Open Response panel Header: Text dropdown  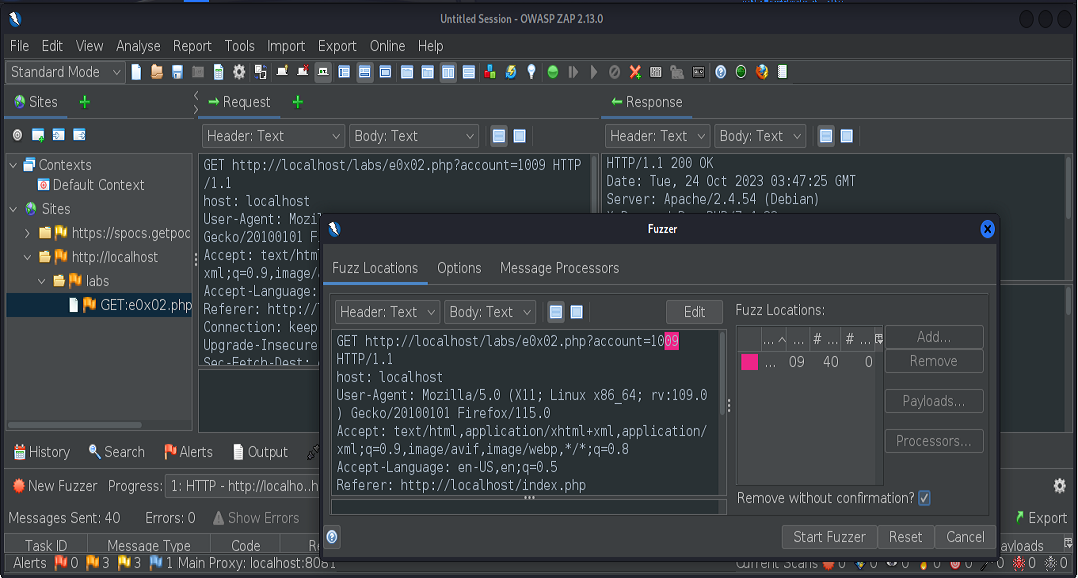tap(657, 136)
